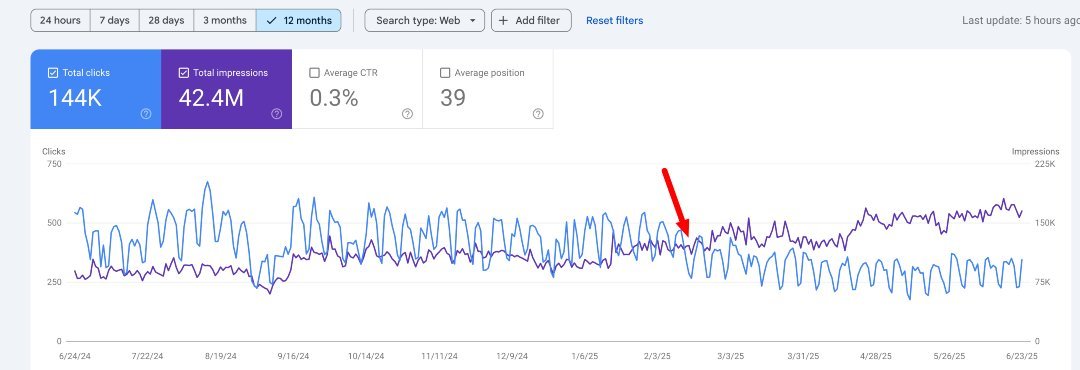Select the 7 days date range
1080x370 pixels.
(x=114, y=21)
